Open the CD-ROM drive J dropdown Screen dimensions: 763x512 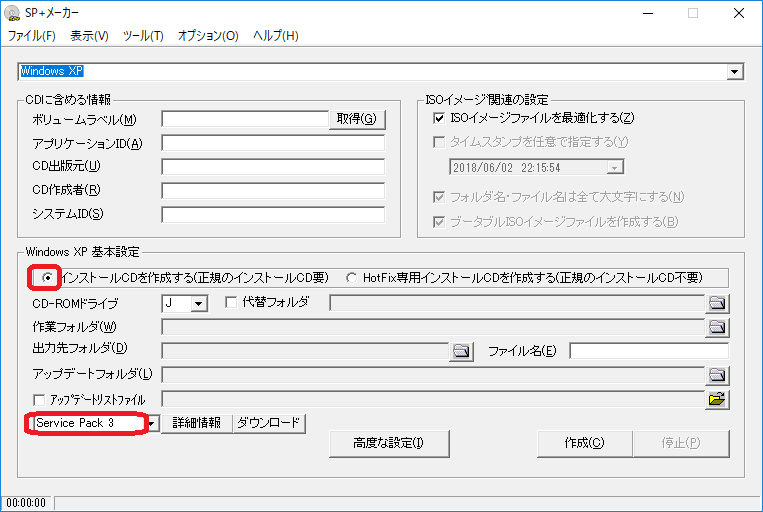(x=198, y=304)
